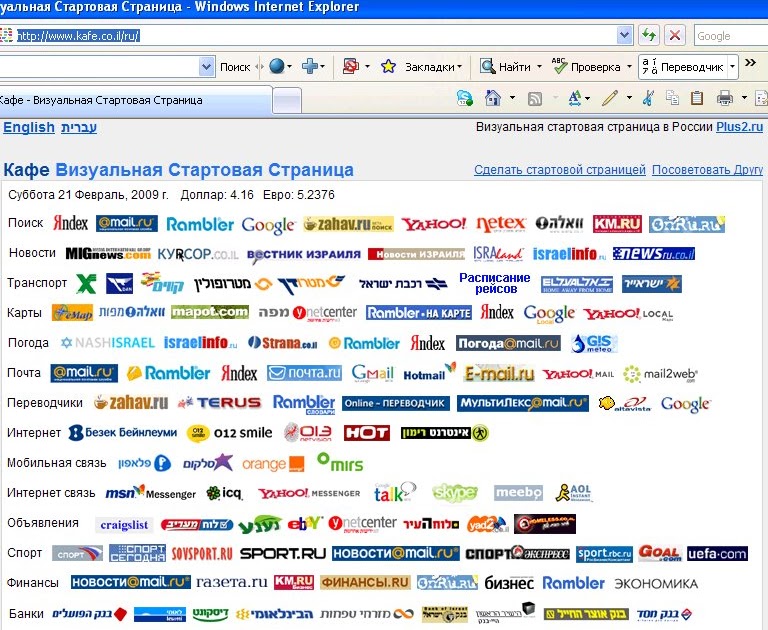
Task: Click Сделать стартовой страницей link
Action: (560, 170)
